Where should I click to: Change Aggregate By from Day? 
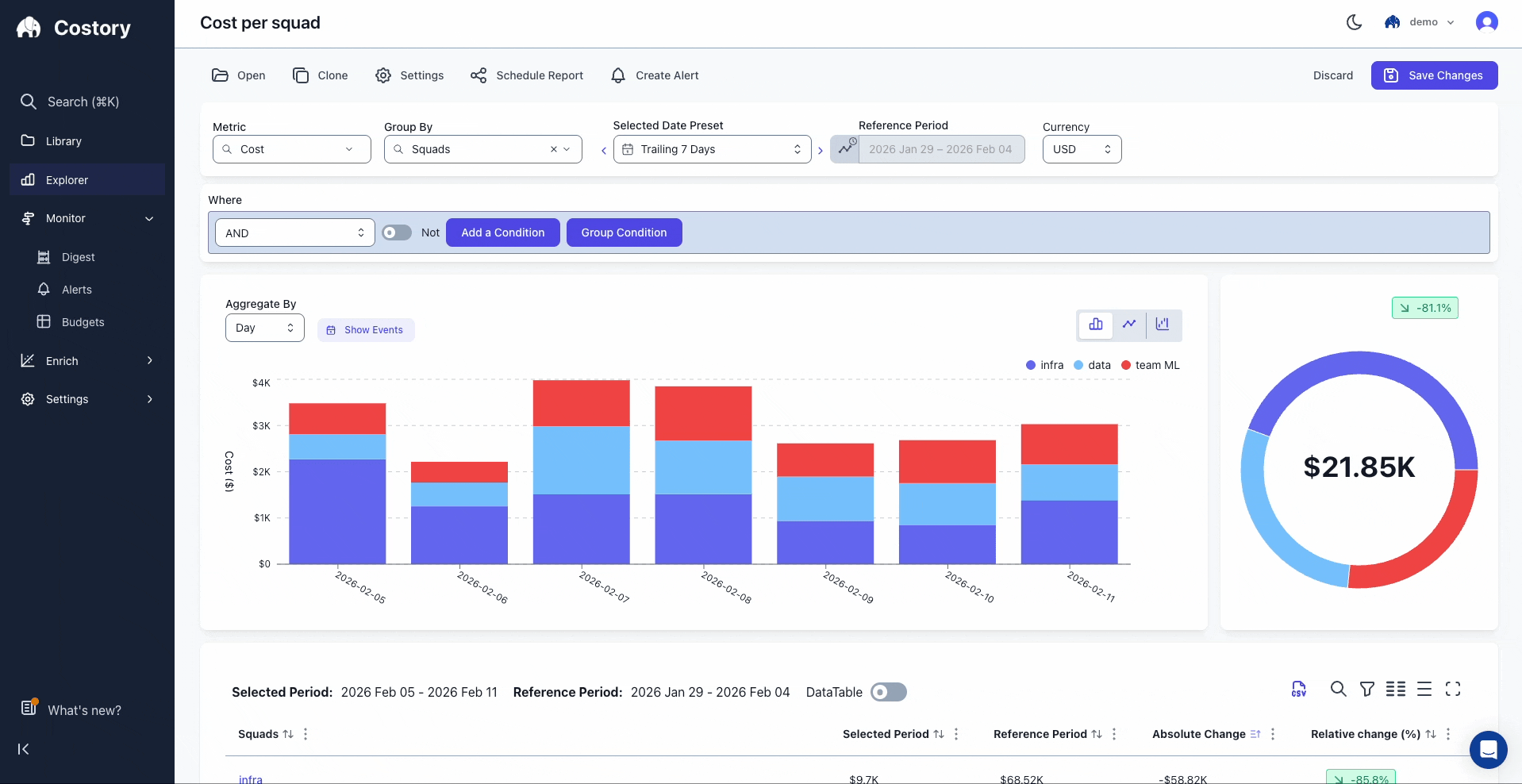pyautogui.click(x=264, y=327)
